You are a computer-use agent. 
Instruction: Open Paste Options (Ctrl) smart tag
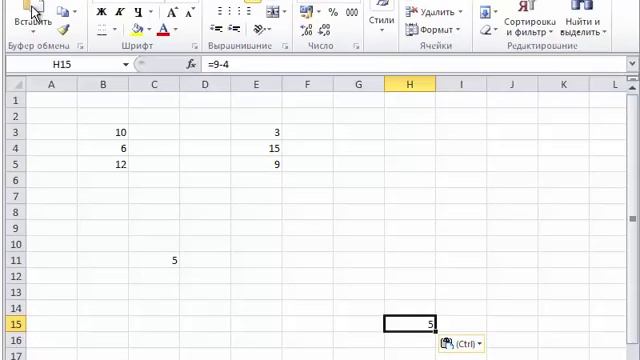[x=462, y=344]
